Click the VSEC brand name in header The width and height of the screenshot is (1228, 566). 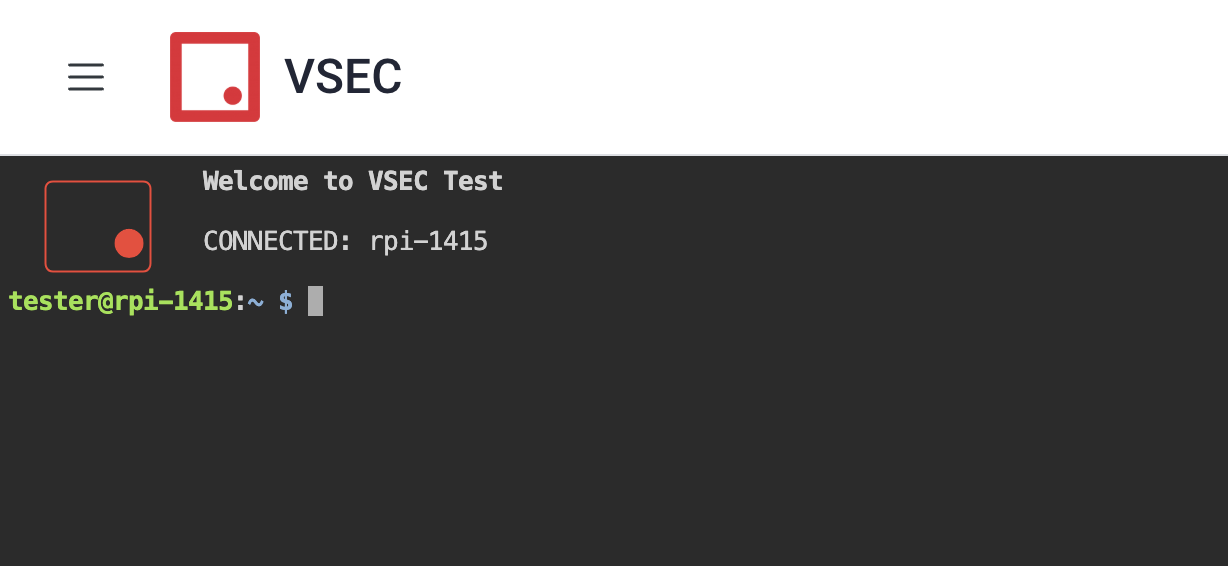pyautogui.click(x=343, y=77)
